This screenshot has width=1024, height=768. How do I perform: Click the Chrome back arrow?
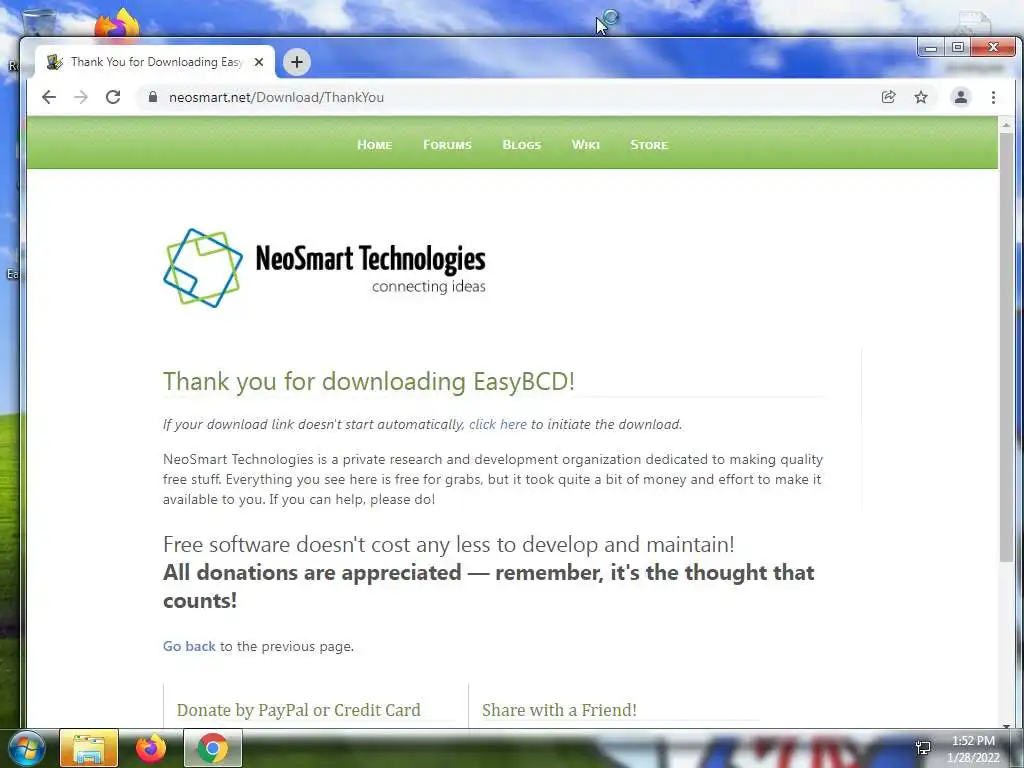pyautogui.click(x=49, y=97)
